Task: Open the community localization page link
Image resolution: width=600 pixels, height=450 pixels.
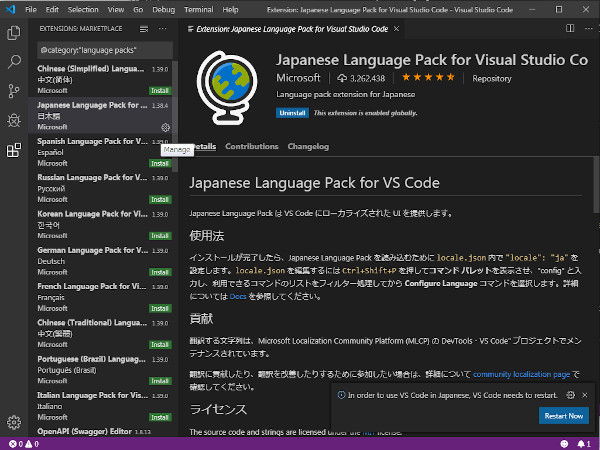Action: pyautogui.click(x=521, y=374)
